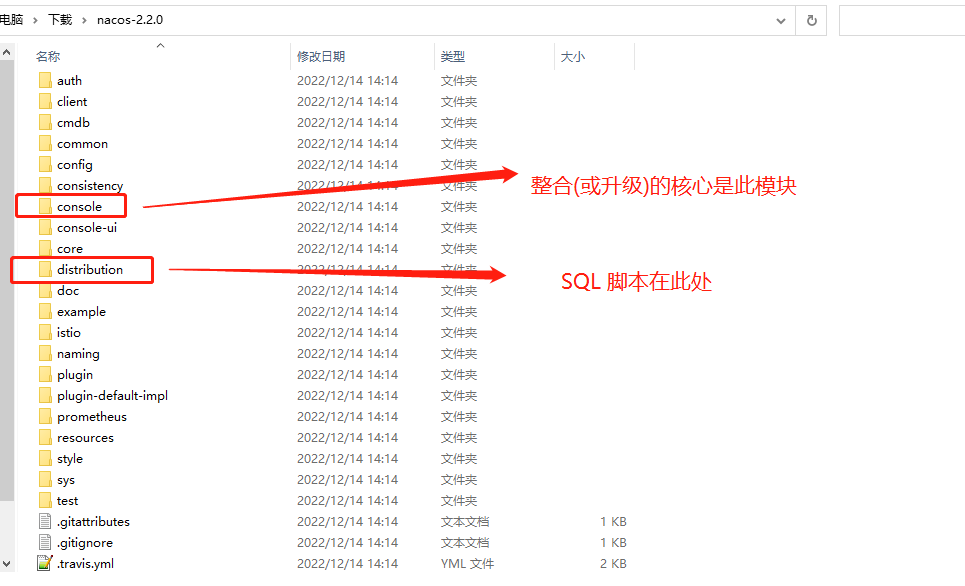The image size is (965, 586).
Task: Click the cmdb folder icon
Action: (45, 122)
